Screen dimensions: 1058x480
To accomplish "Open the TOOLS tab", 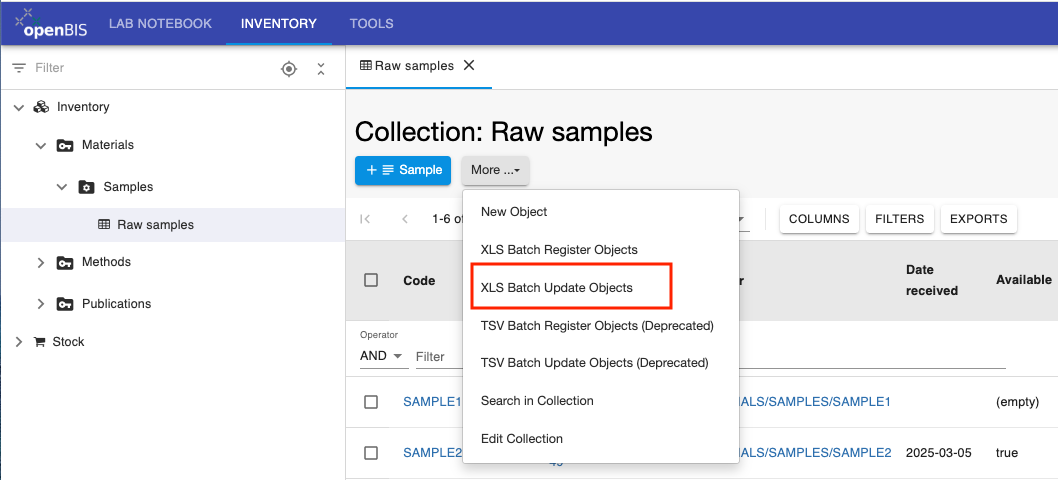I will click(371, 24).
